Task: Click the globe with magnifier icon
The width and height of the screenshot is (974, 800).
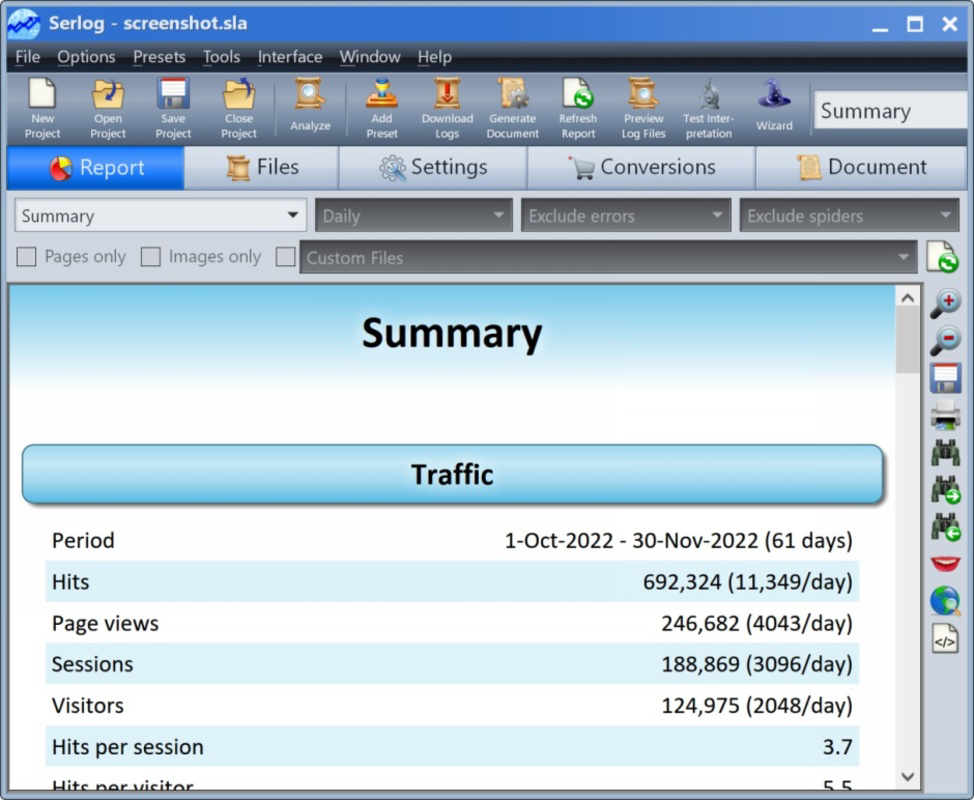Action: pos(945,601)
